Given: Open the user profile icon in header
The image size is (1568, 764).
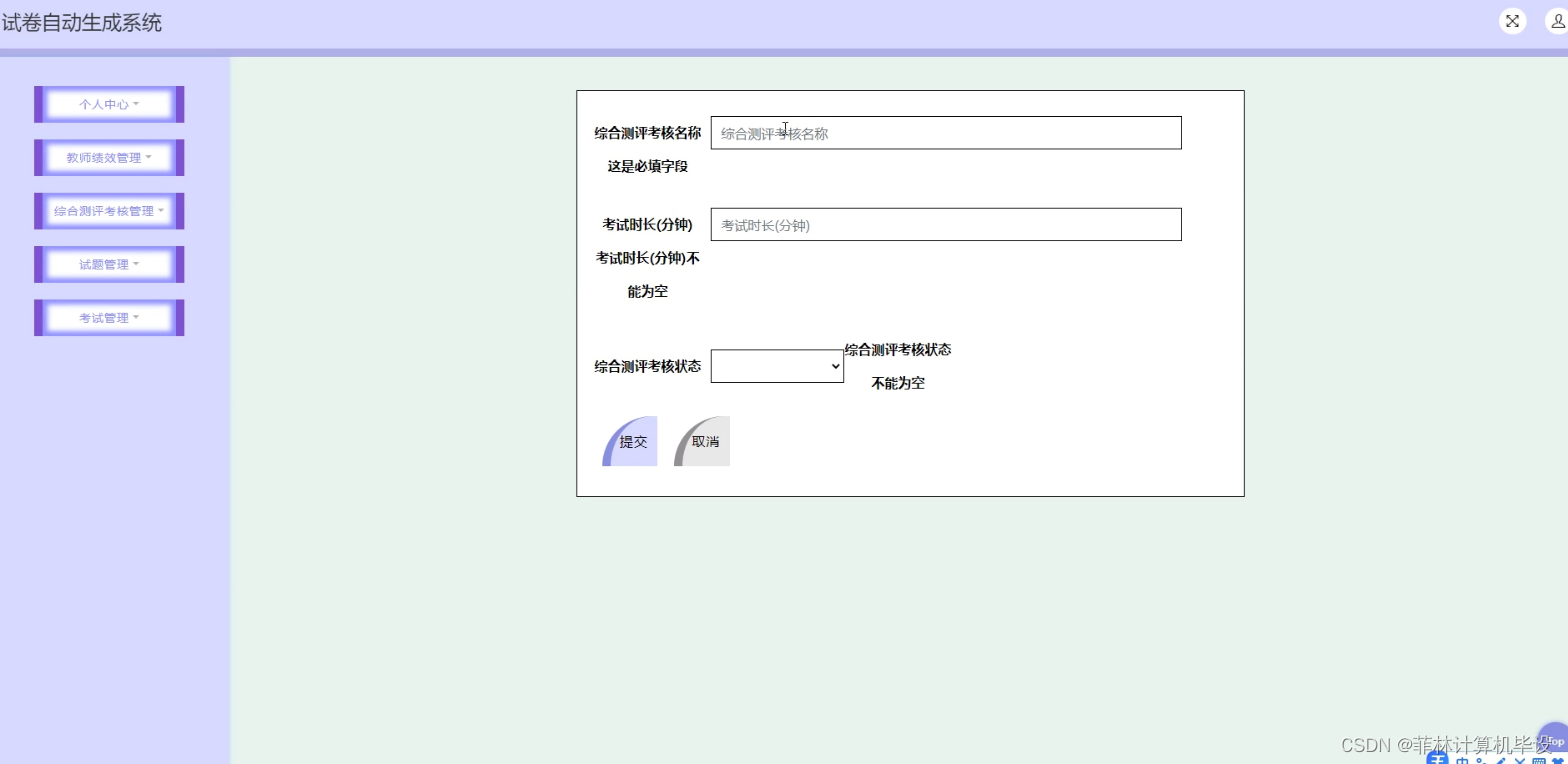Looking at the screenshot, I should [1557, 21].
